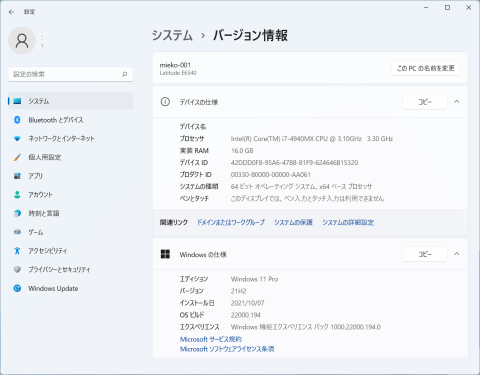Open Microsoft ソフトウェアライセンス条項 link
This screenshot has height=375, width=480.
(x=227, y=349)
